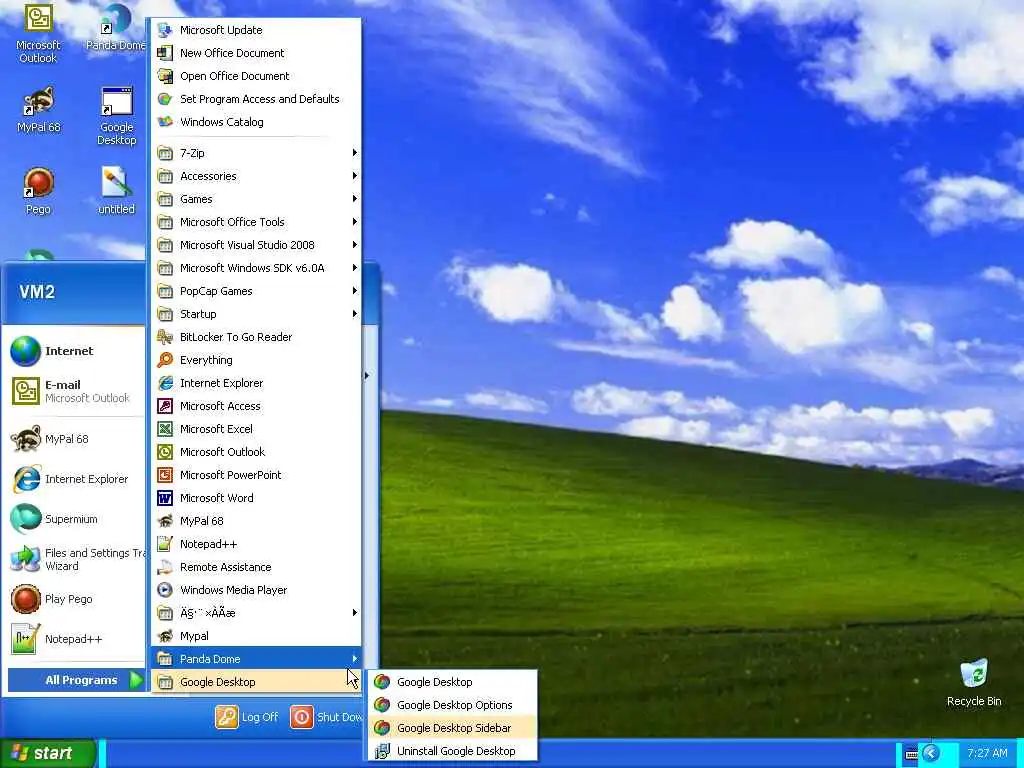Open the Everything search program
This screenshot has height=768, width=1024.
(x=256, y=360)
